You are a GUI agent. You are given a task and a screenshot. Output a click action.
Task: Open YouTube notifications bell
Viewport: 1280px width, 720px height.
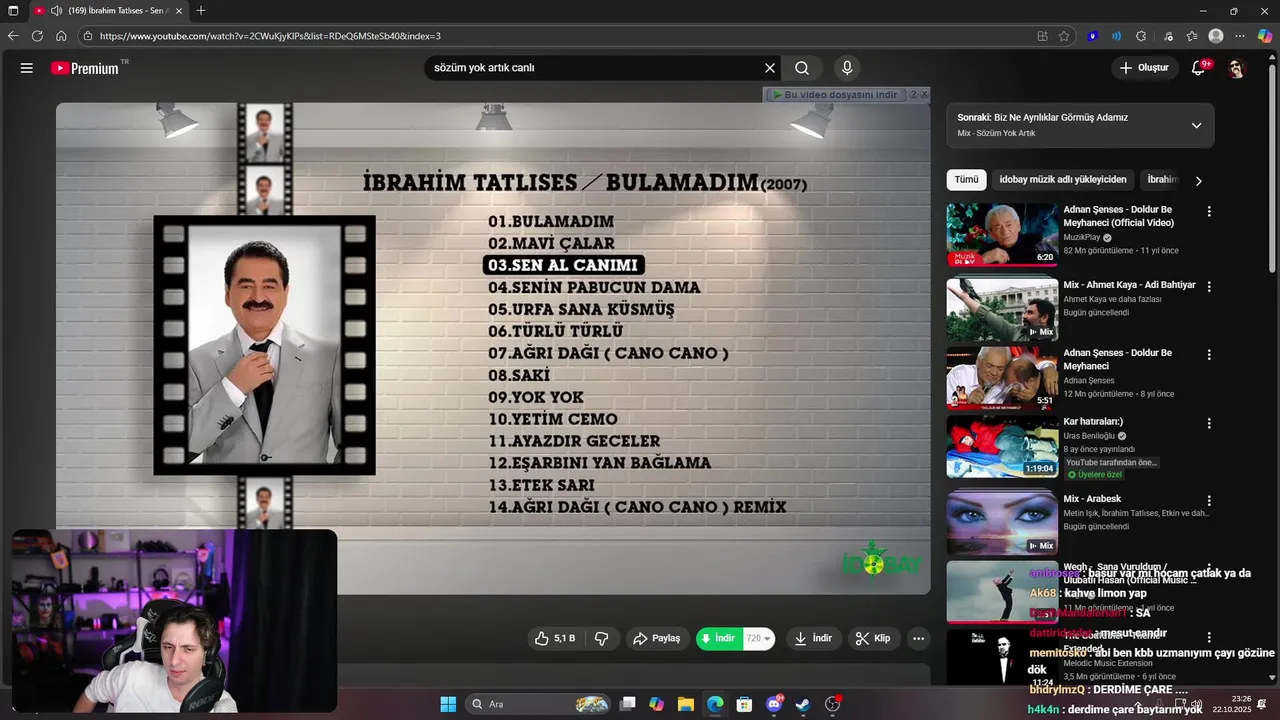tap(1198, 68)
